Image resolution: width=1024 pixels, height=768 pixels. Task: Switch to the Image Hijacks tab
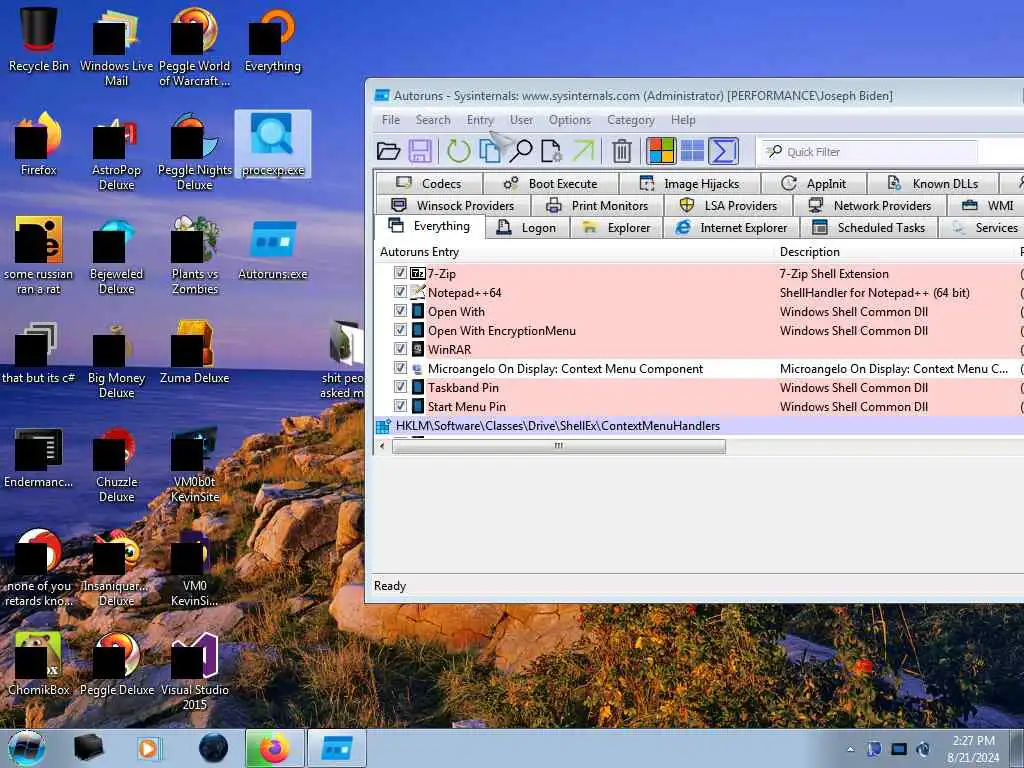(690, 184)
